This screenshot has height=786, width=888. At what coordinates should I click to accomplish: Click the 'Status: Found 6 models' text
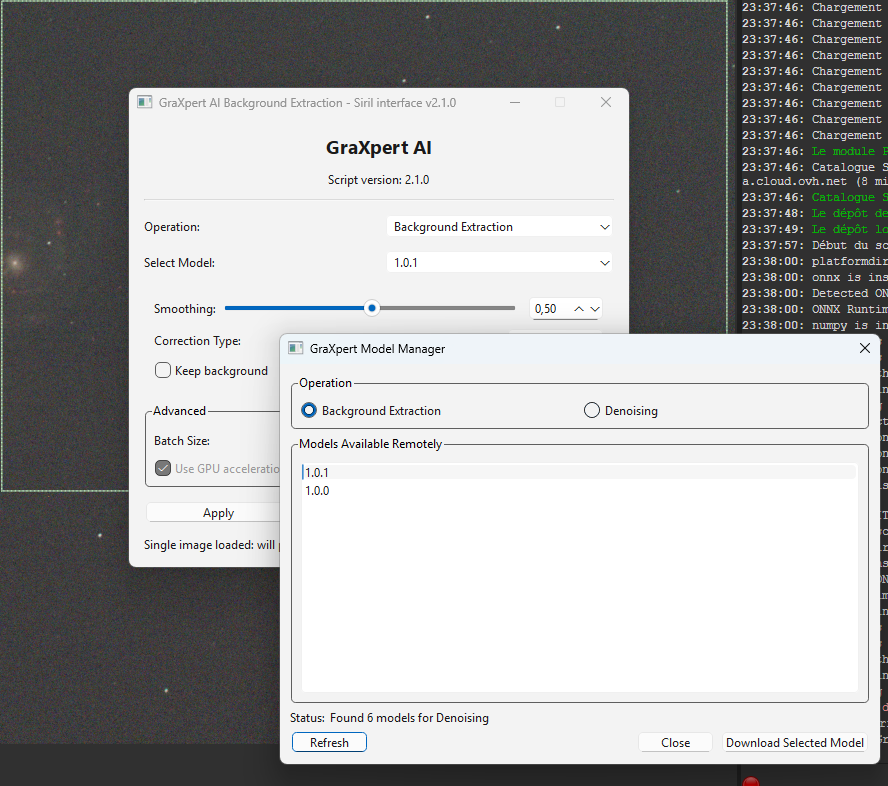[x=389, y=717]
